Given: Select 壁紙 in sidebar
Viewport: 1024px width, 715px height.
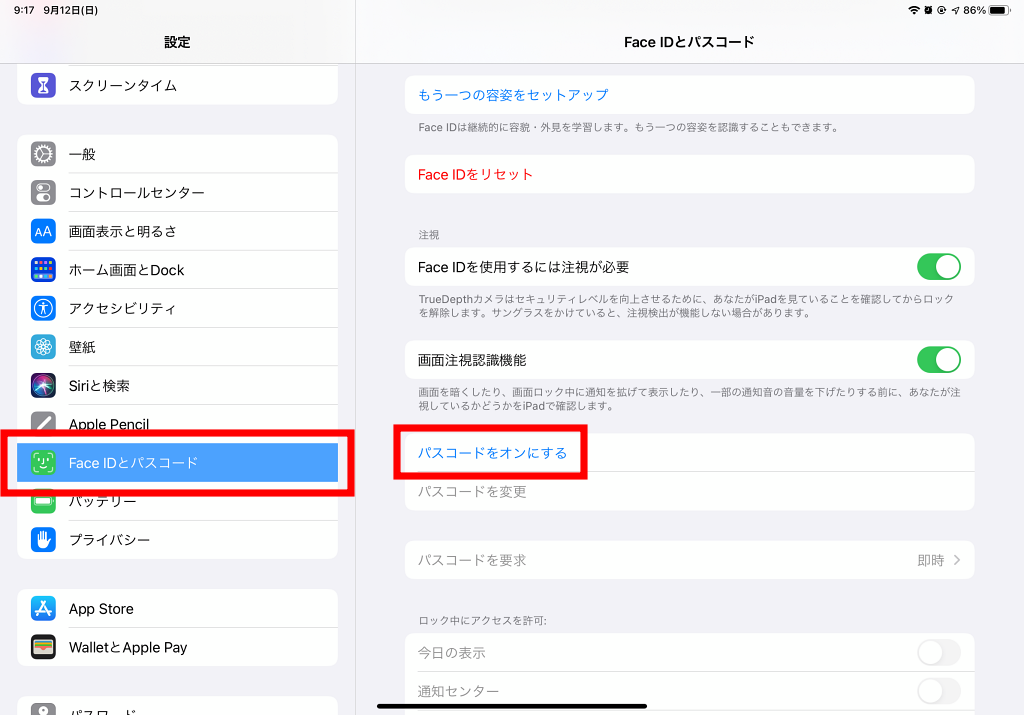Looking at the screenshot, I should pyautogui.click(x=178, y=347).
